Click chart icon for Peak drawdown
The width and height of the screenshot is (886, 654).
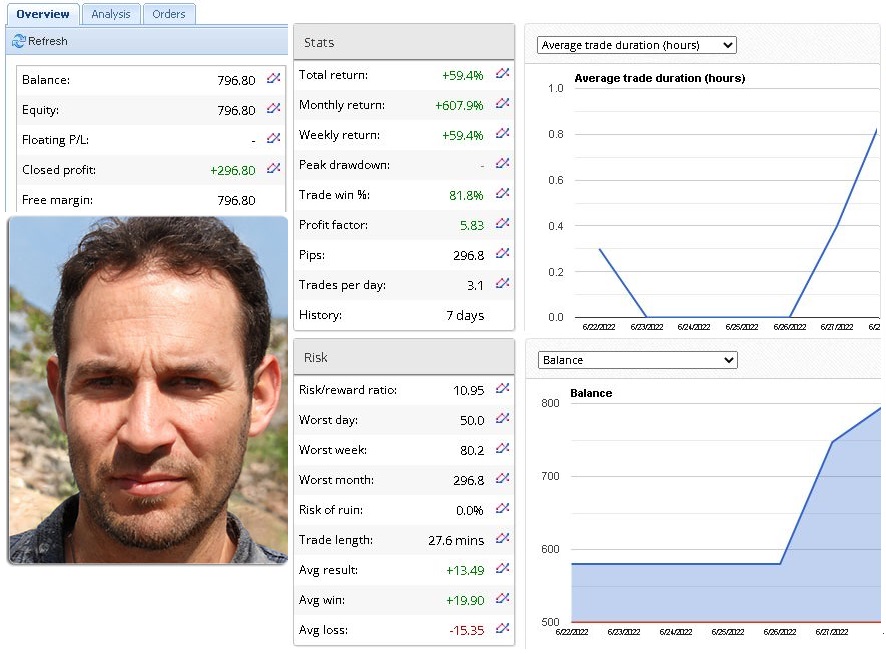(502, 163)
